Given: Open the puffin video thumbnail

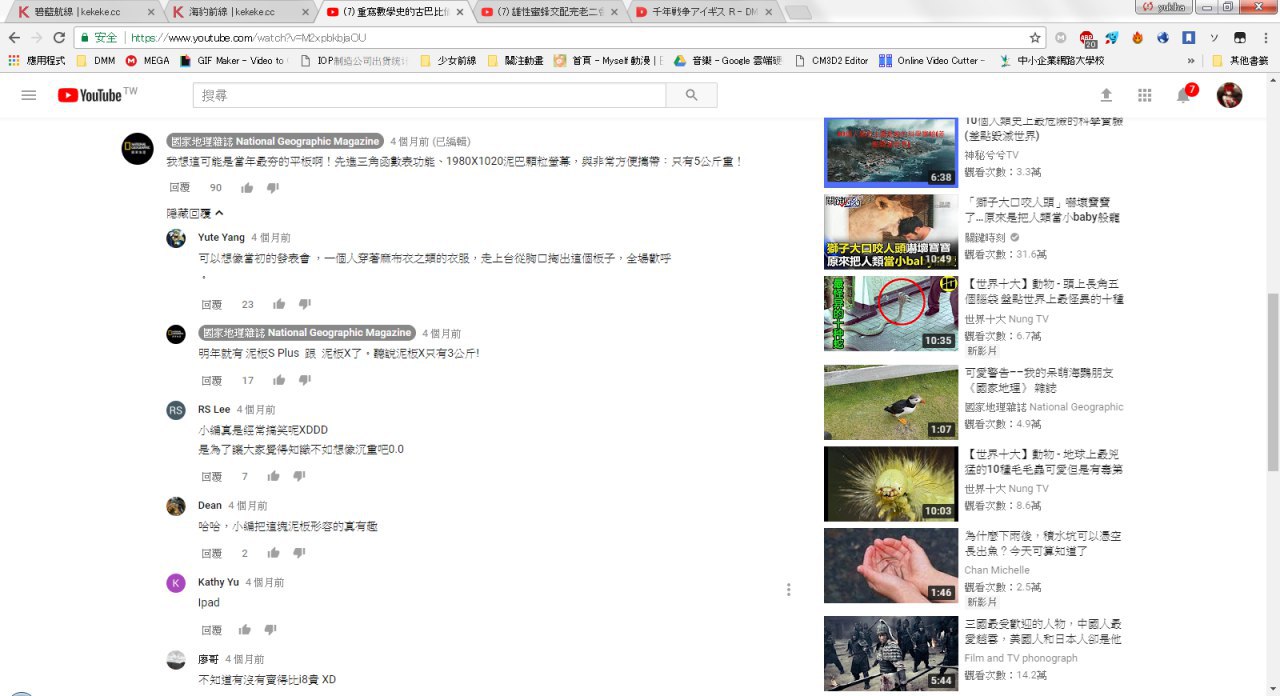Looking at the screenshot, I should pos(890,402).
